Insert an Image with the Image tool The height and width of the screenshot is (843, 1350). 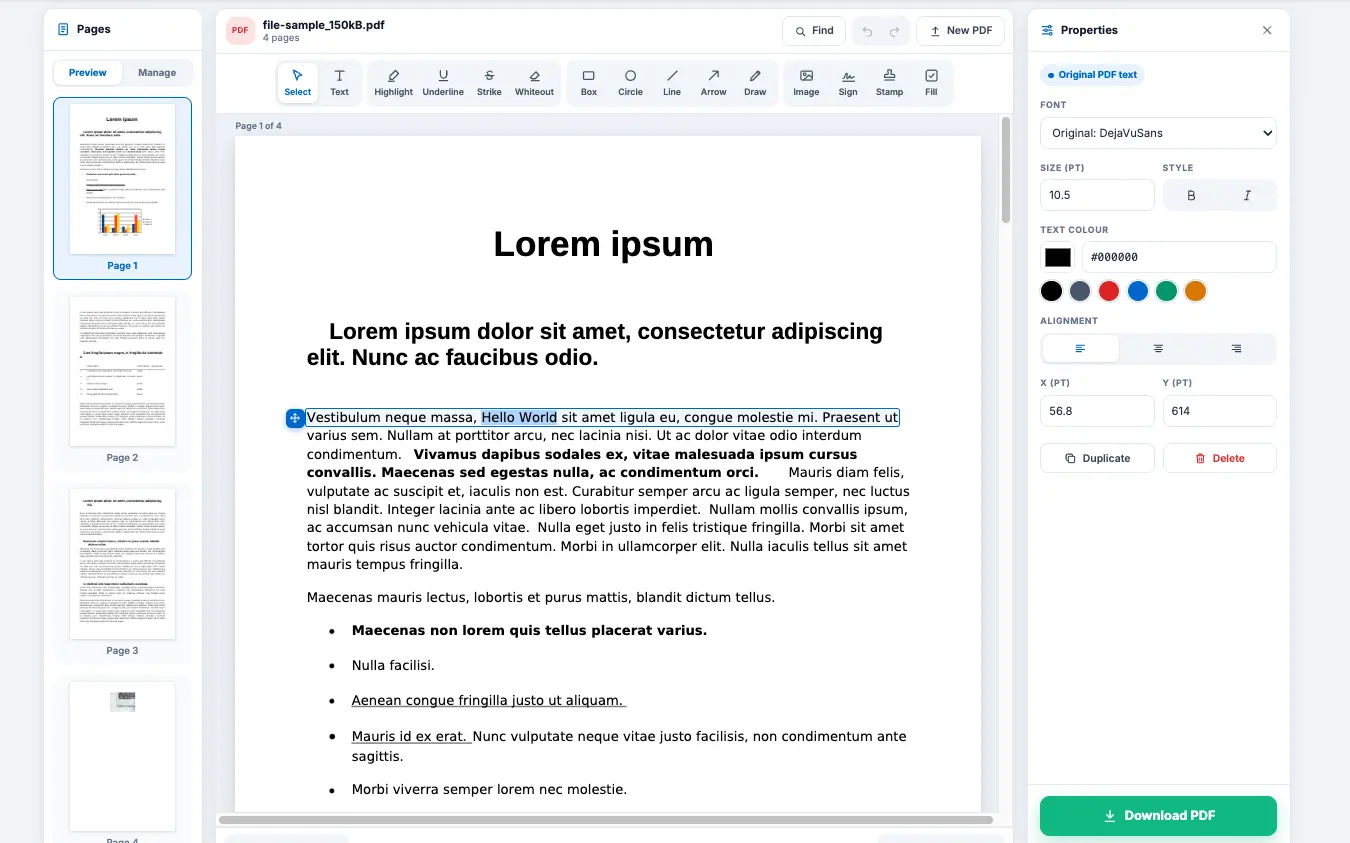(x=806, y=83)
